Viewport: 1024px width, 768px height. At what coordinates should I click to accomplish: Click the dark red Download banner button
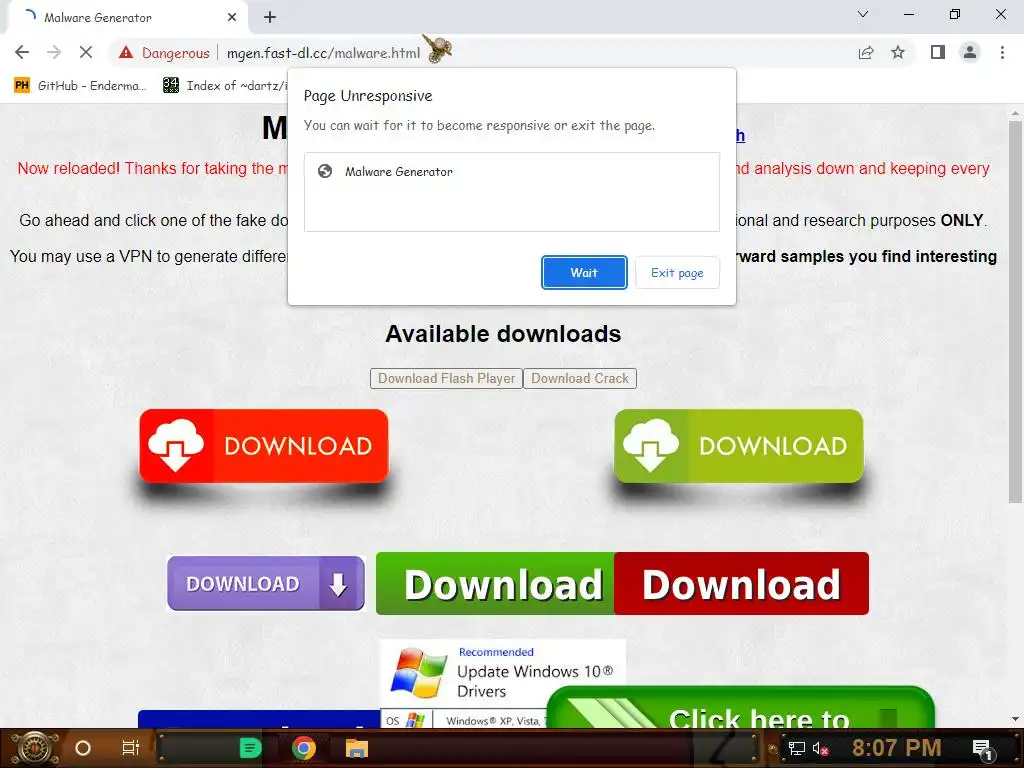click(741, 583)
